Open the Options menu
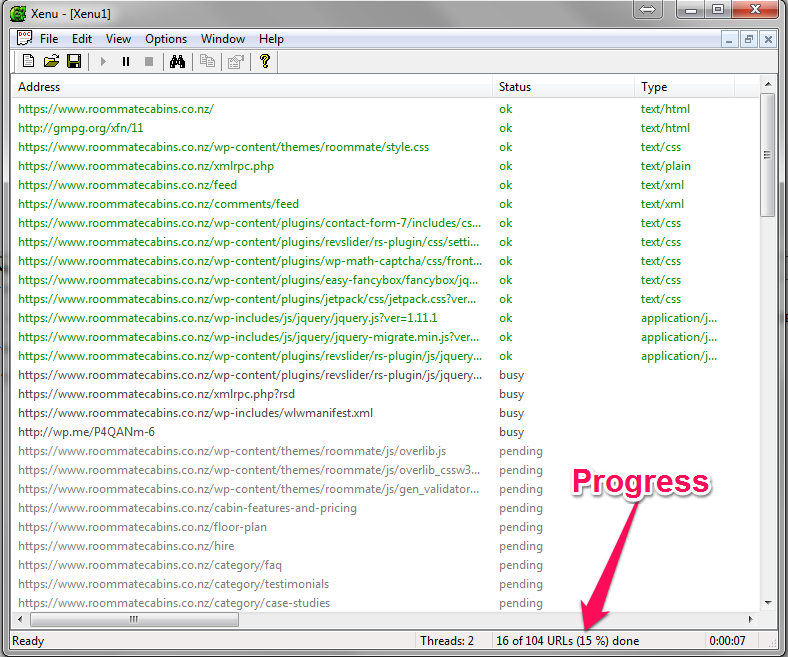The width and height of the screenshot is (788, 657). (x=166, y=39)
